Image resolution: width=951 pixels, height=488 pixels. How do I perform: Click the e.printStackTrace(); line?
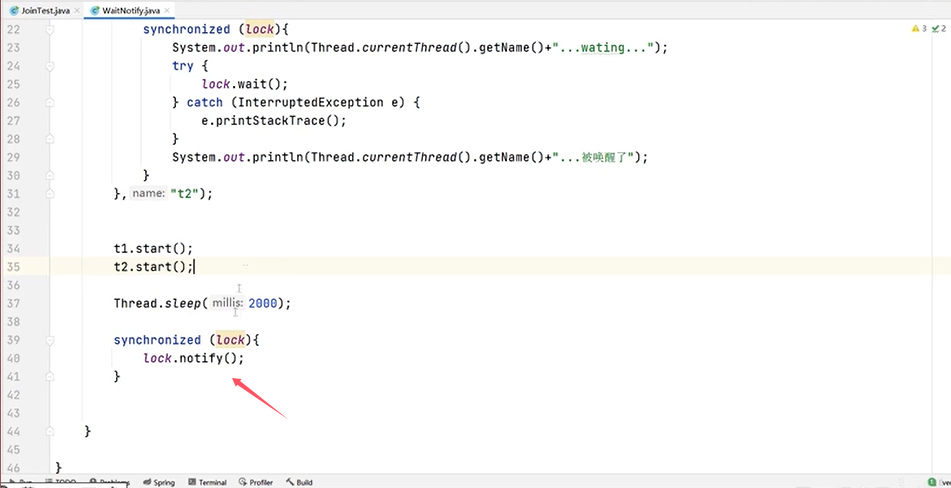coord(274,121)
